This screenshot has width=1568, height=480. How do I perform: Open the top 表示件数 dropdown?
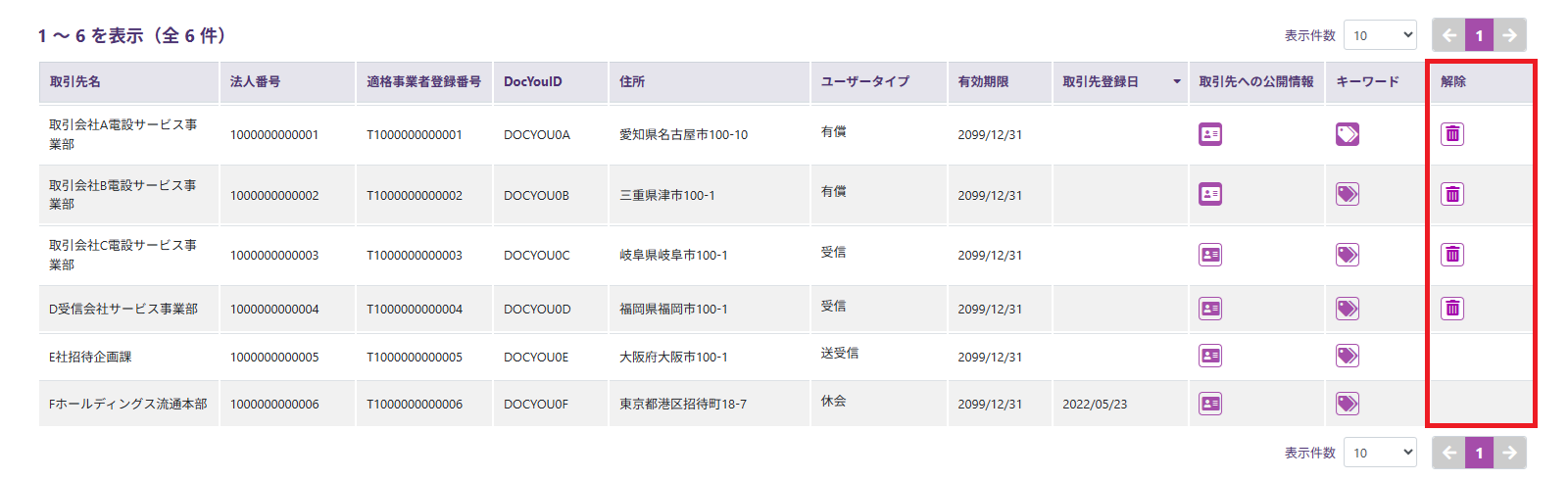(x=1380, y=35)
